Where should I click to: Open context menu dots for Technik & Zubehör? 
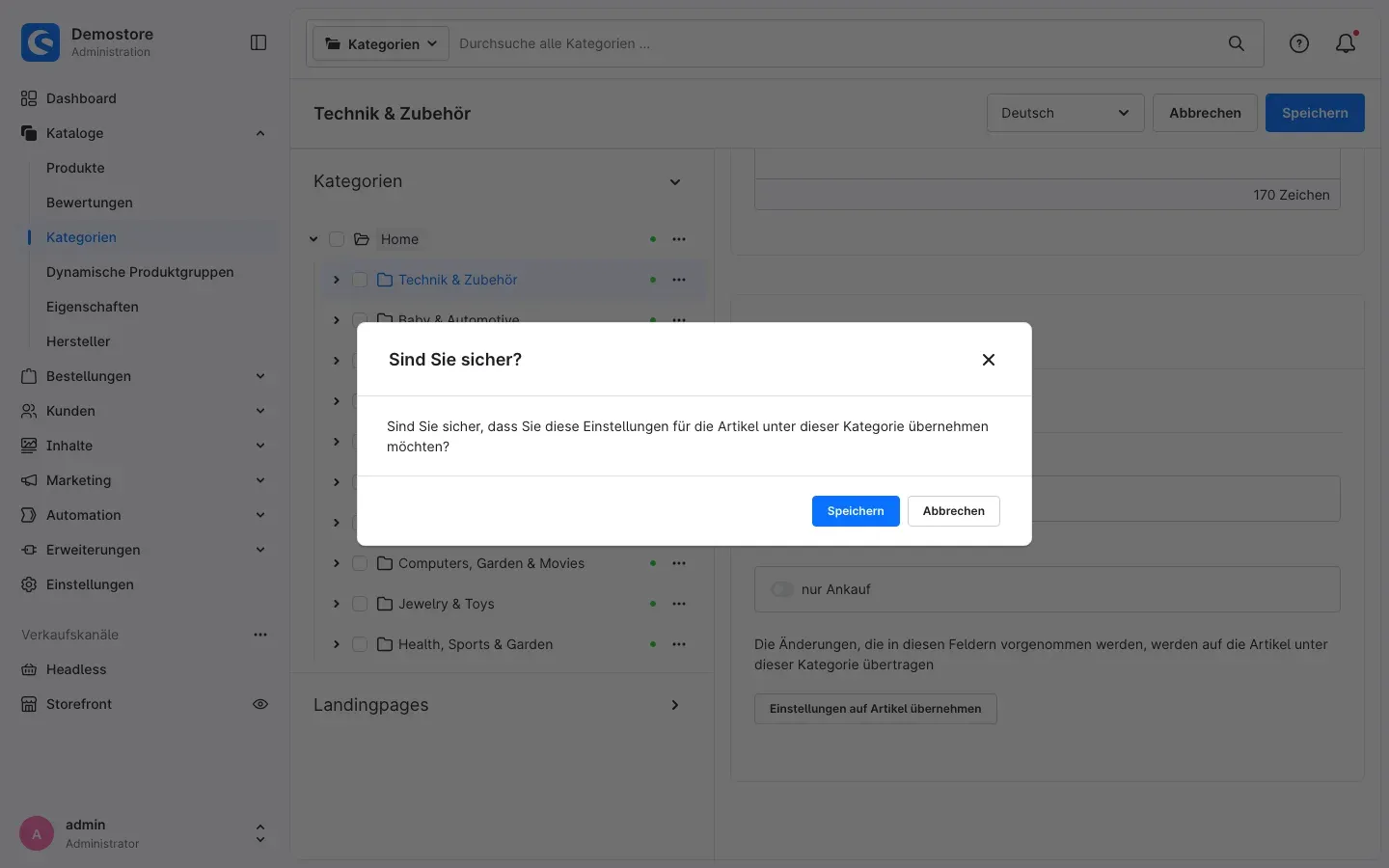click(679, 280)
